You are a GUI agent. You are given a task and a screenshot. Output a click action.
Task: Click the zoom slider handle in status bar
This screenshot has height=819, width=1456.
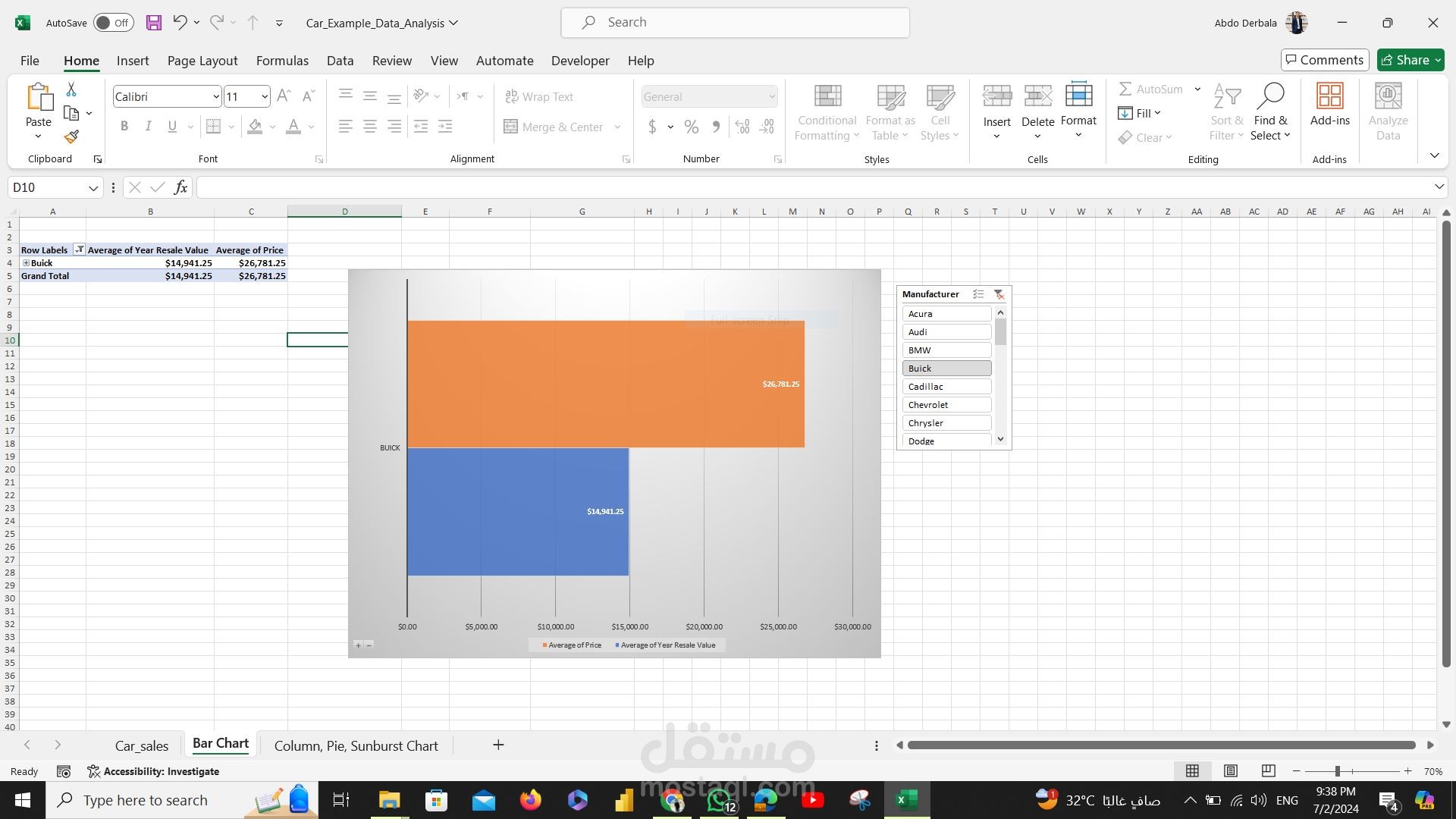[x=1338, y=771]
